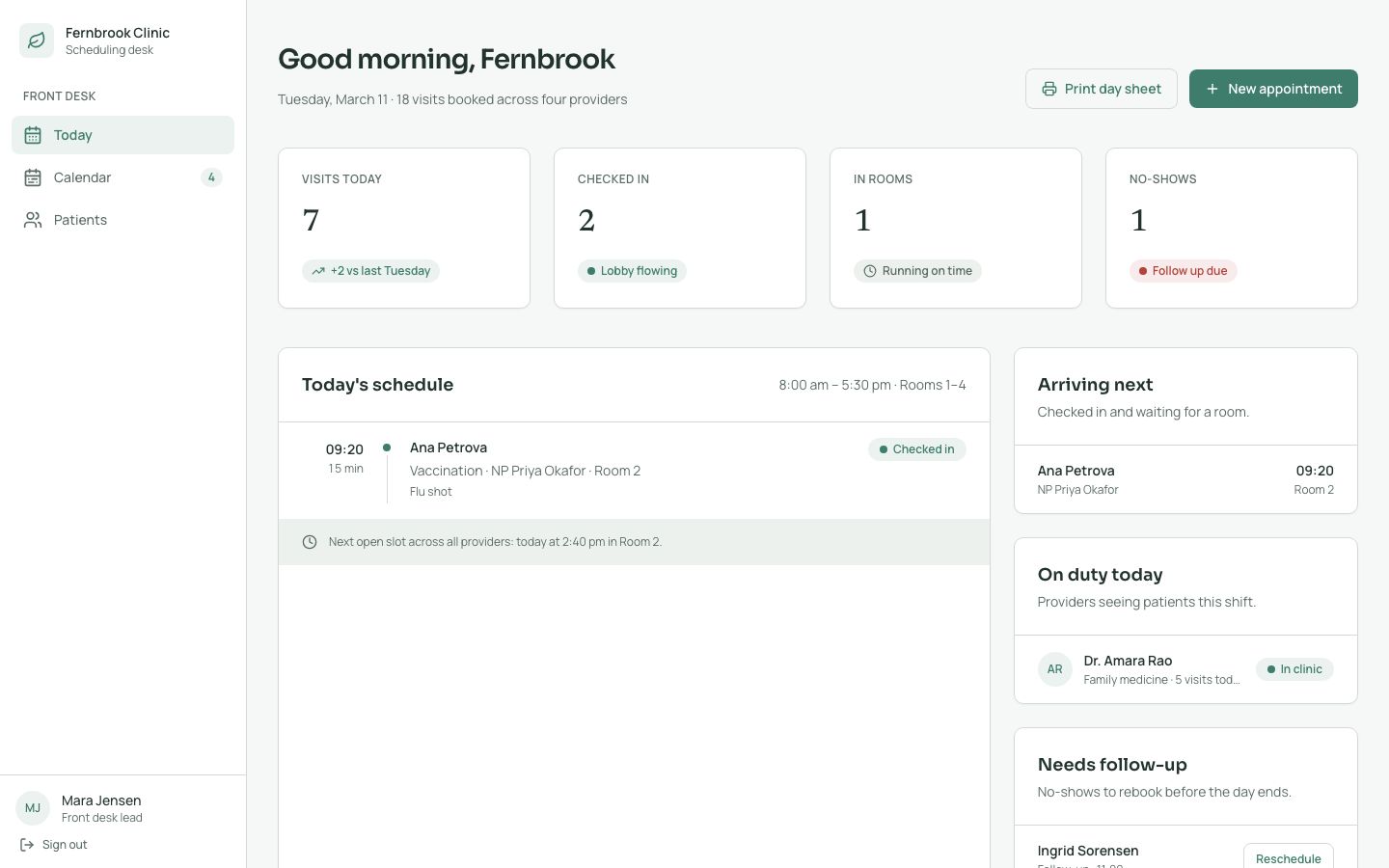Image resolution: width=1389 pixels, height=868 pixels.
Task: Click the Today's schedule heading
Action: coord(377,385)
